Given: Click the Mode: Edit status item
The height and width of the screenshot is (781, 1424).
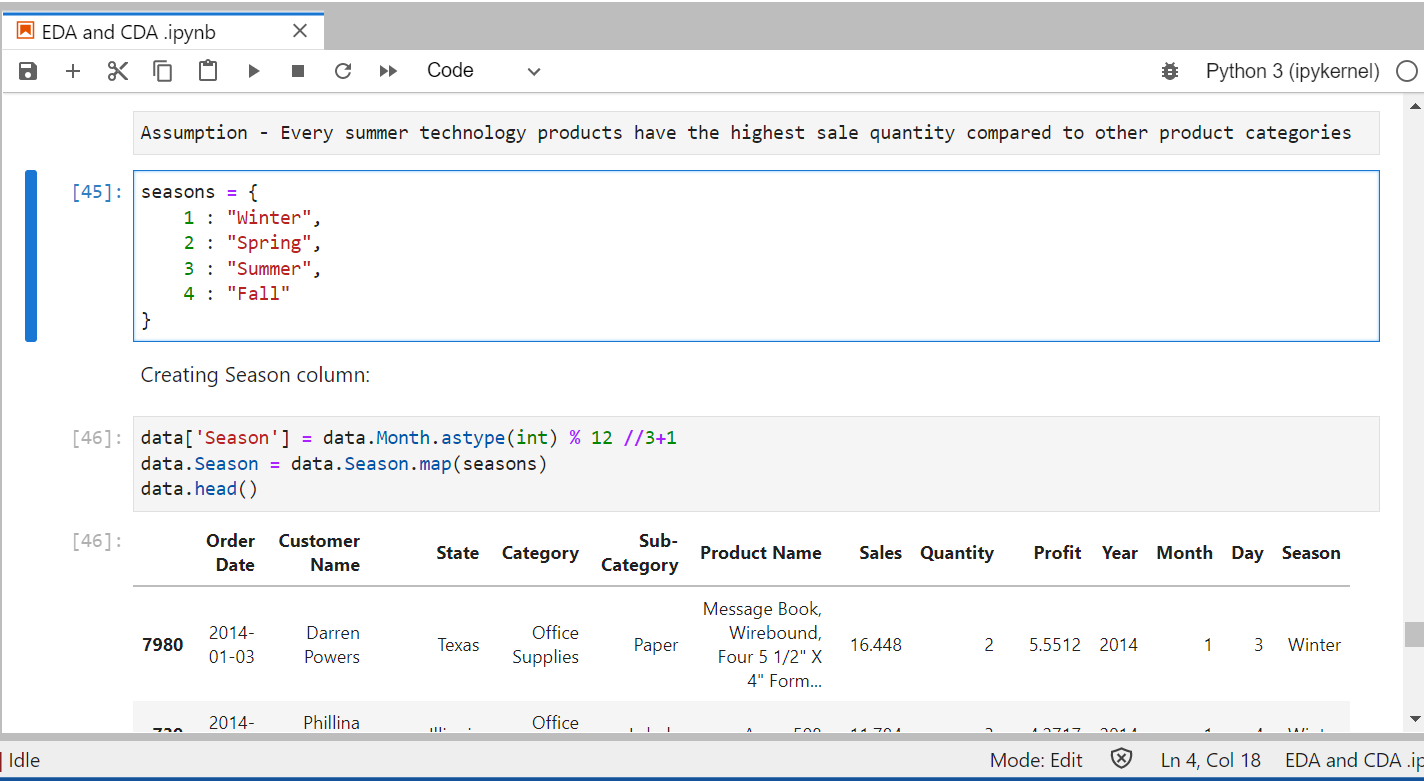Looking at the screenshot, I should pyautogui.click(x=1036, y=759).
